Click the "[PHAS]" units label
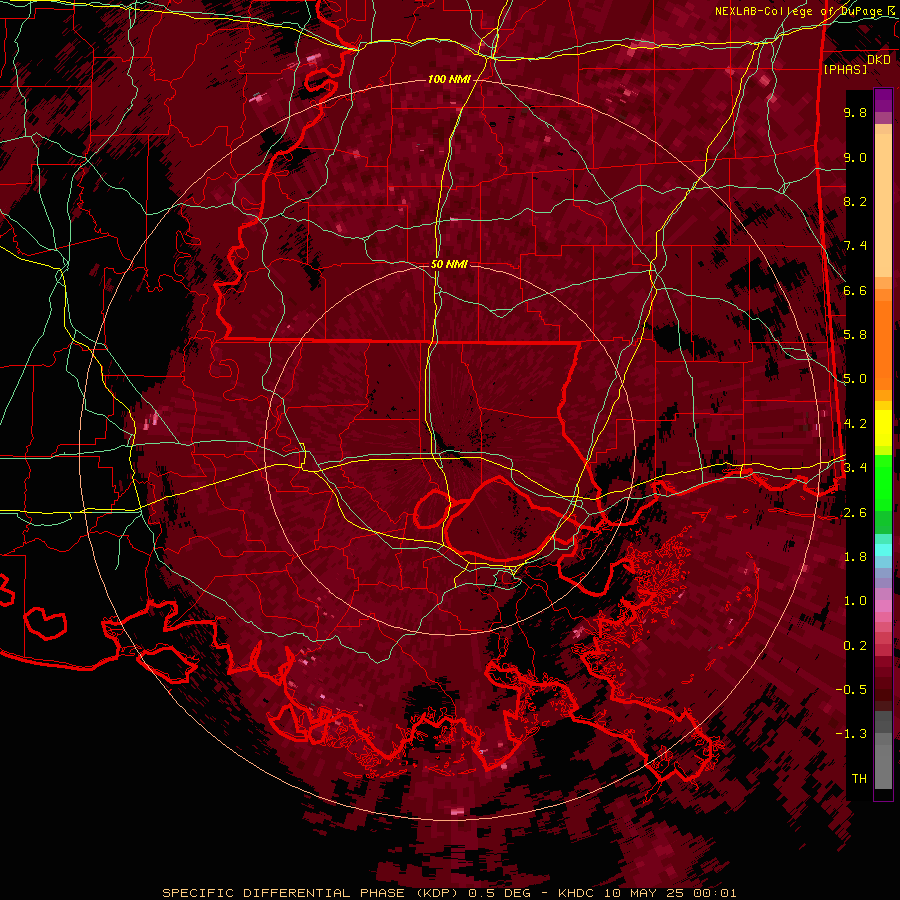The image size is (900, 900). (x=845, y=70)
